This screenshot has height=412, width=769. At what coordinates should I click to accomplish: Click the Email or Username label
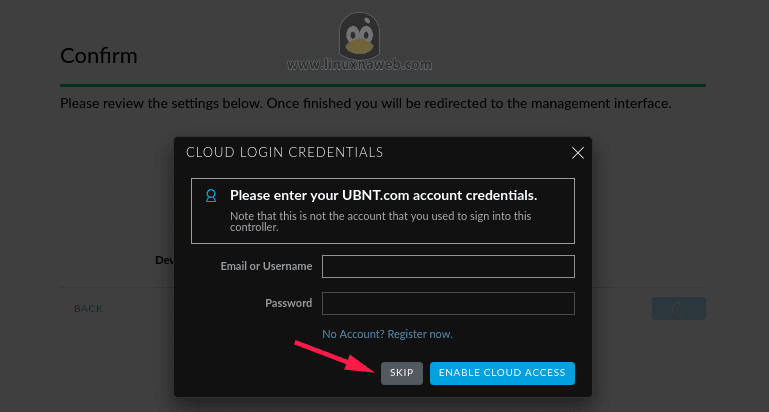tap(266, 266)
